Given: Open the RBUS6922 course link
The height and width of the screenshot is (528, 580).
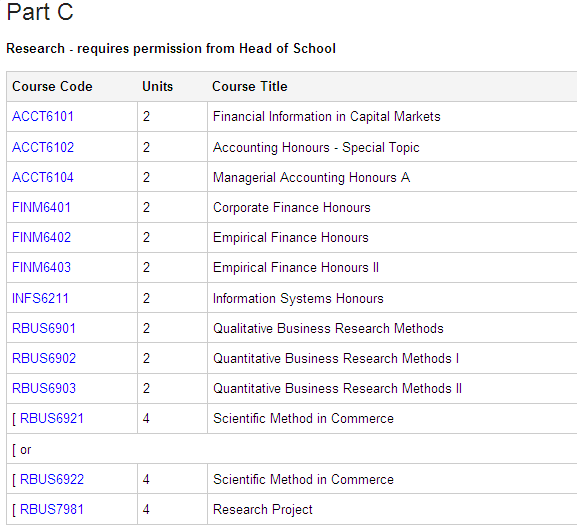Looking at the screenshot, I should pos(52,480).
